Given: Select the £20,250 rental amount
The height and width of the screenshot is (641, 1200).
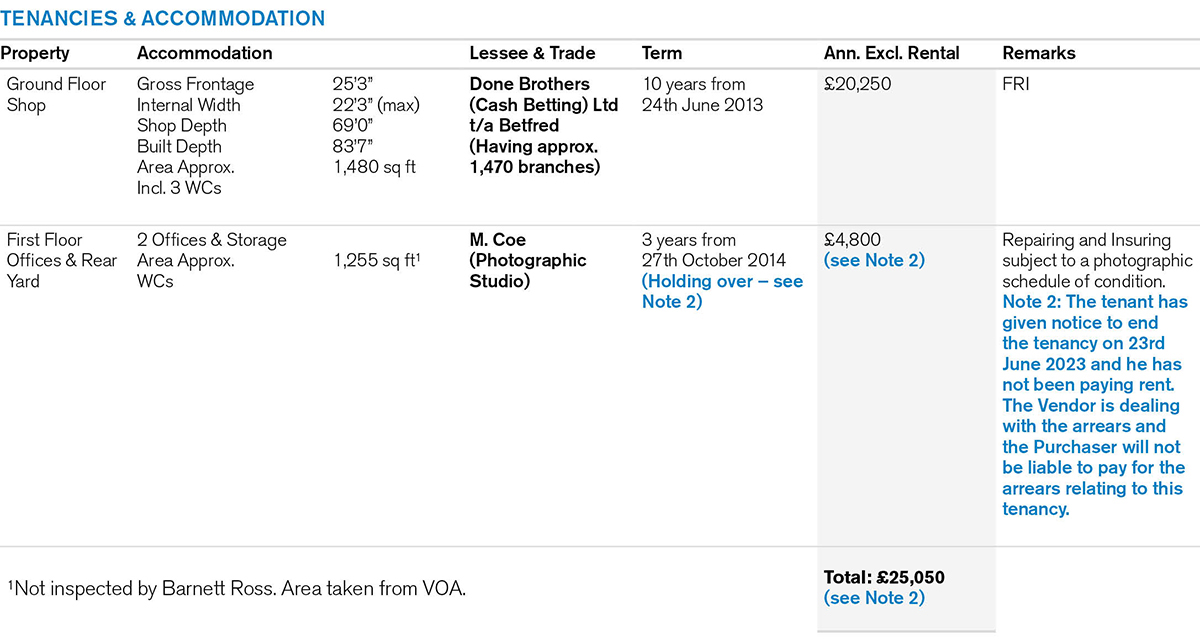Looking at the screenshot, I should pos(857,84).
